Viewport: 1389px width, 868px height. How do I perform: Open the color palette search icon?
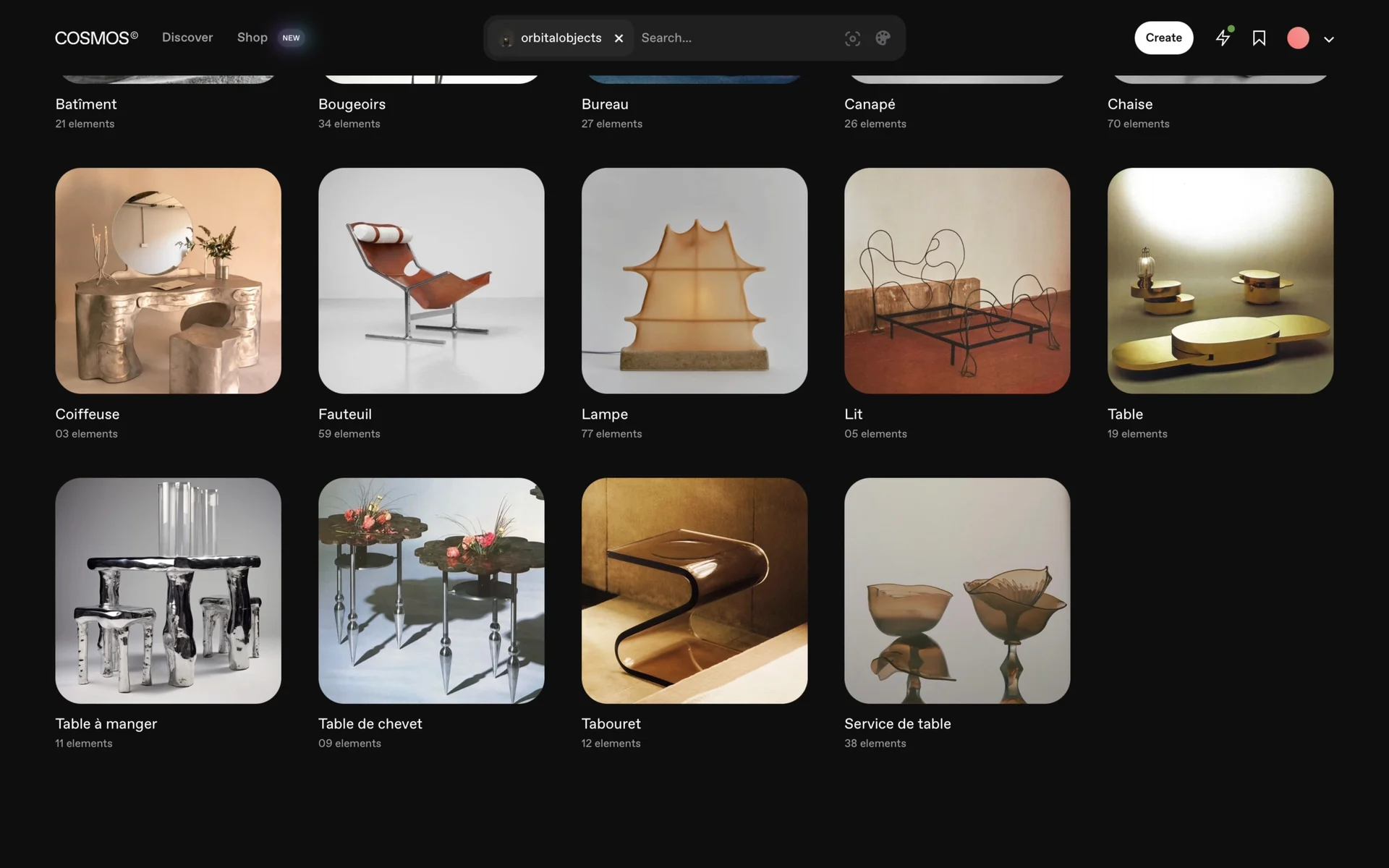[883, 38]
